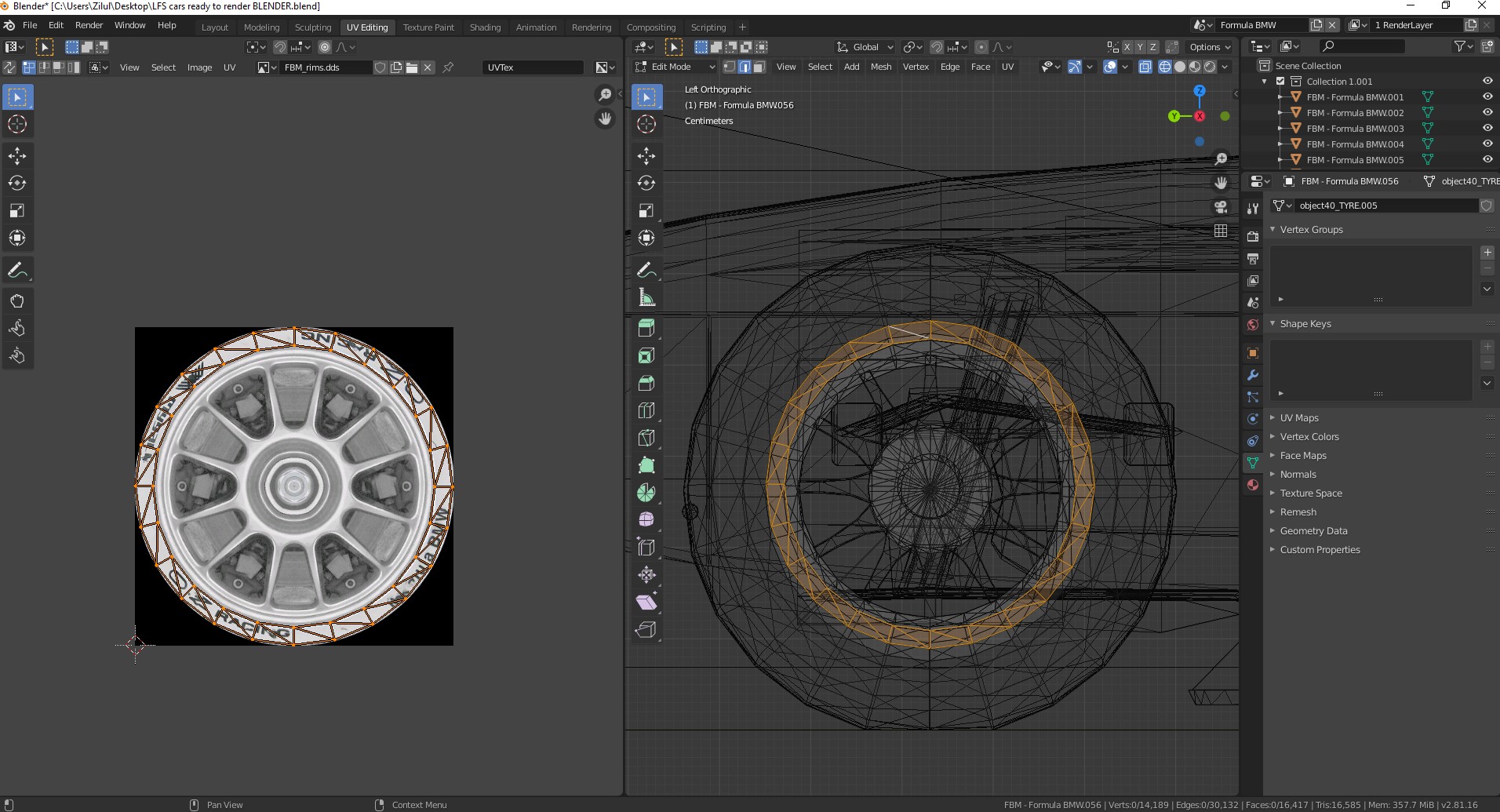Select the Measure tool in 3D viewport

[646, 297]
